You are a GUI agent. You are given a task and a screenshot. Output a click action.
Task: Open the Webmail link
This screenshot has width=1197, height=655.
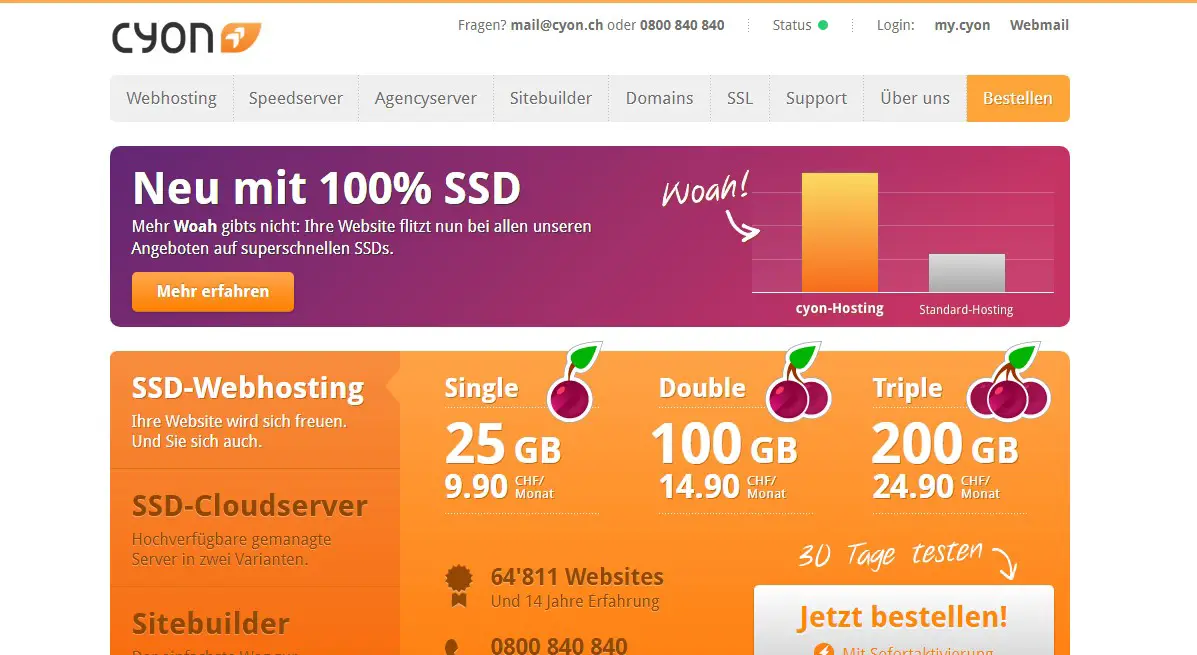click(1039, 25)
